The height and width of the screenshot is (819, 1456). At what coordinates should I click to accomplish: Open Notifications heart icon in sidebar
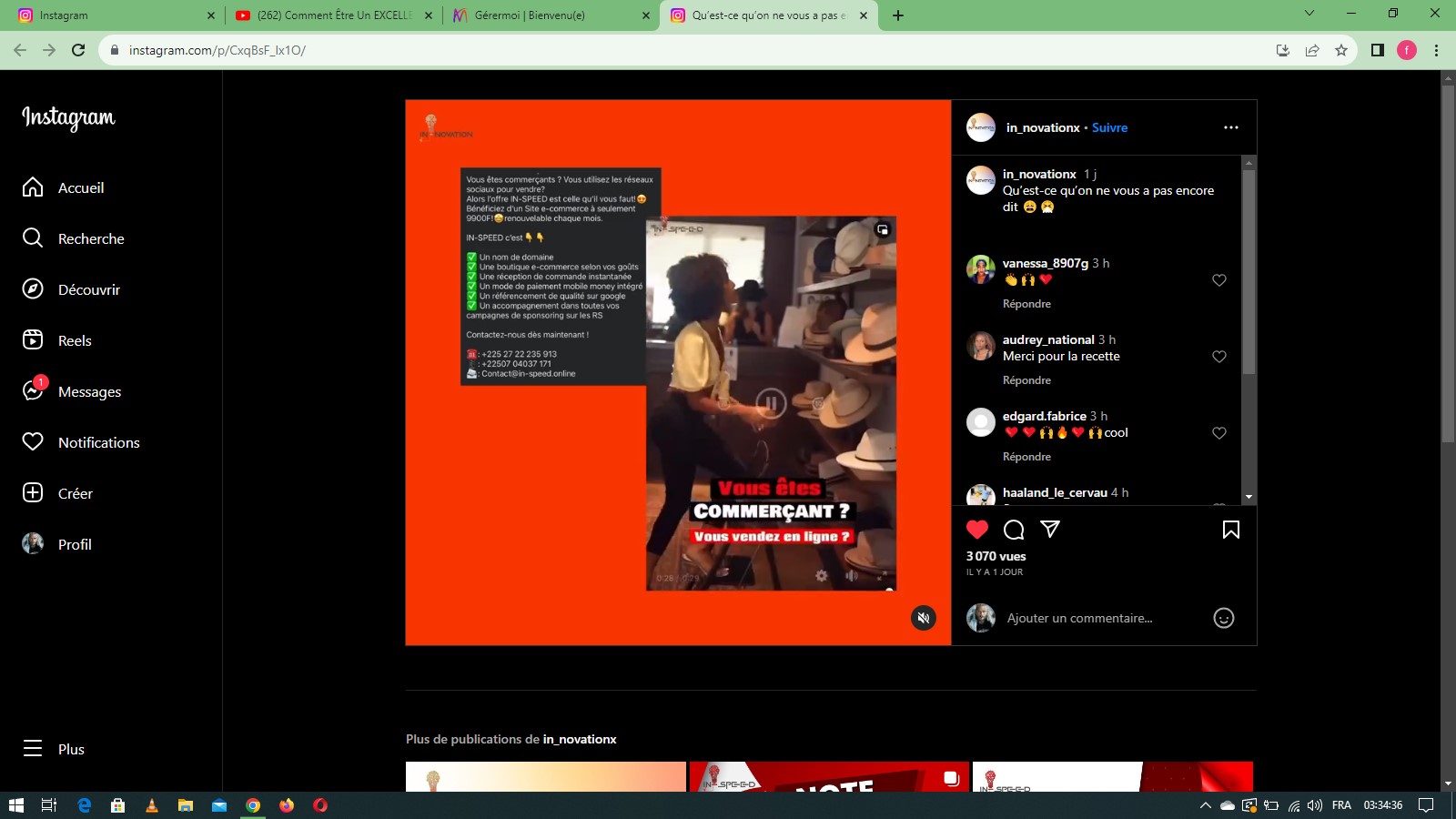33,442
